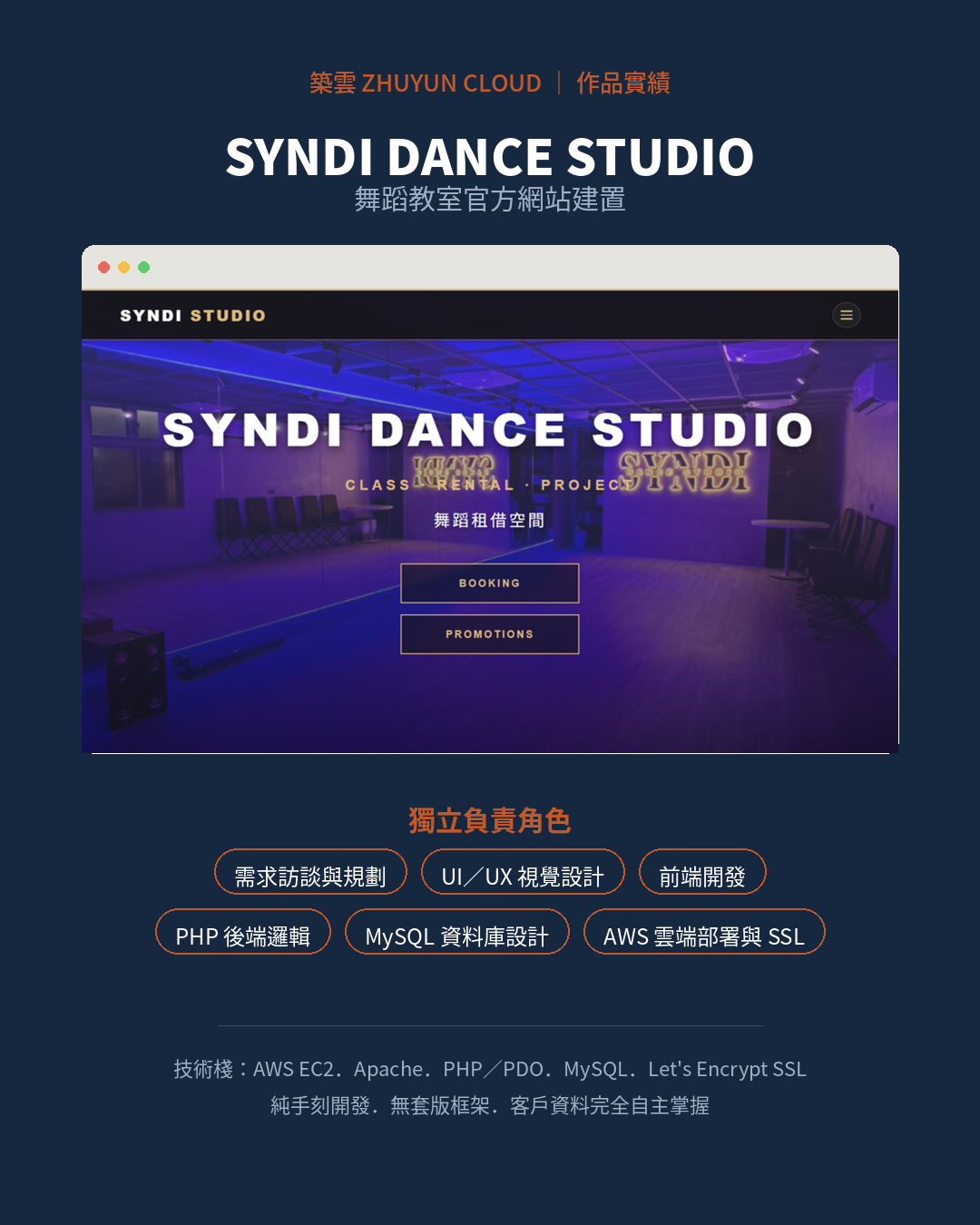
Task: Click the SYNDI STUDIO header logo
Action: point(192,316)
